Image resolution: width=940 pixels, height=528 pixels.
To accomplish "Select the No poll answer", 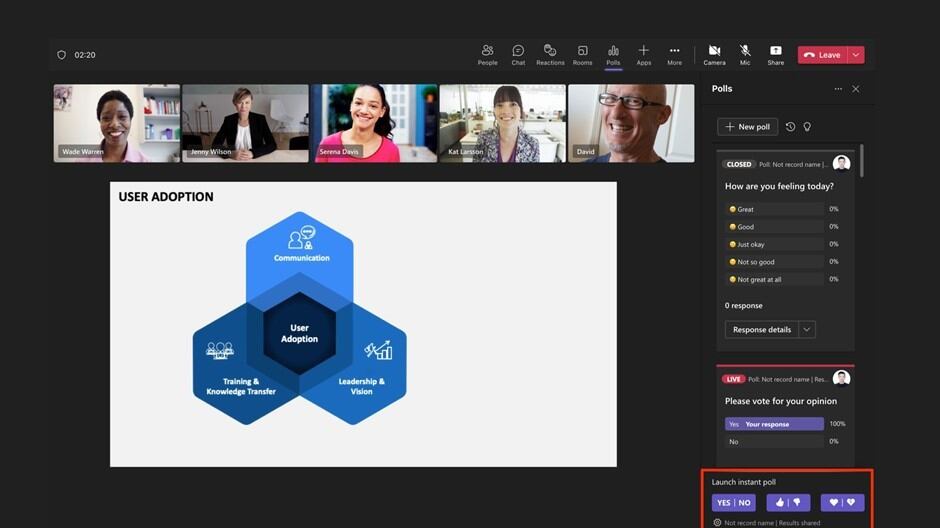I will pos(774,441).
